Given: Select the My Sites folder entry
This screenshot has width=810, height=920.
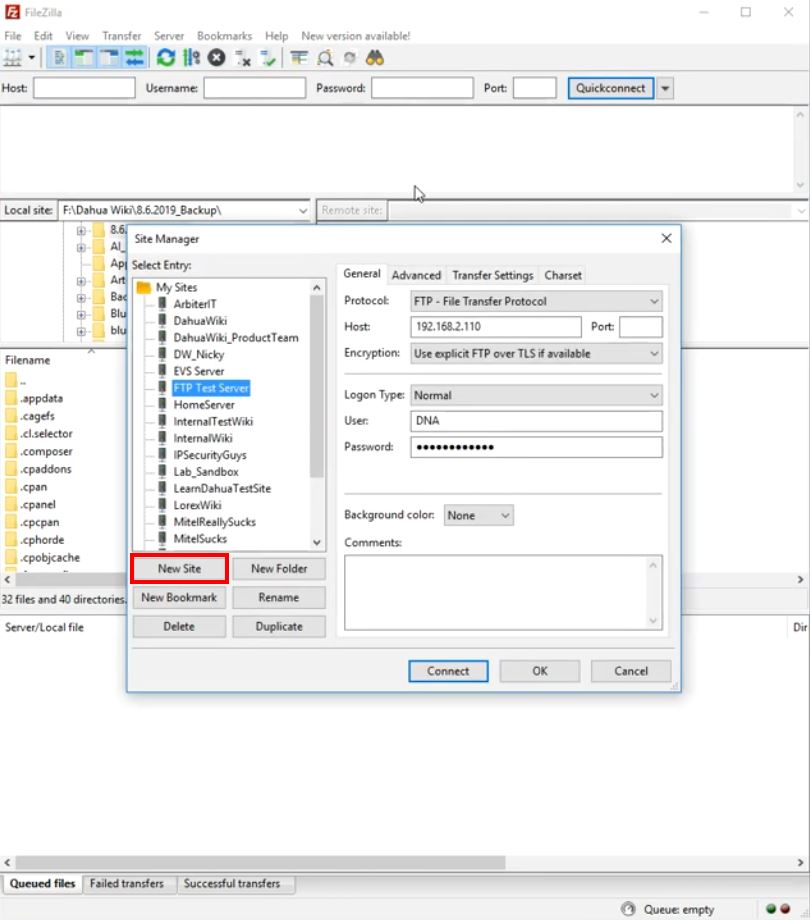Looking at the screenshot, I should coord(177,288).
